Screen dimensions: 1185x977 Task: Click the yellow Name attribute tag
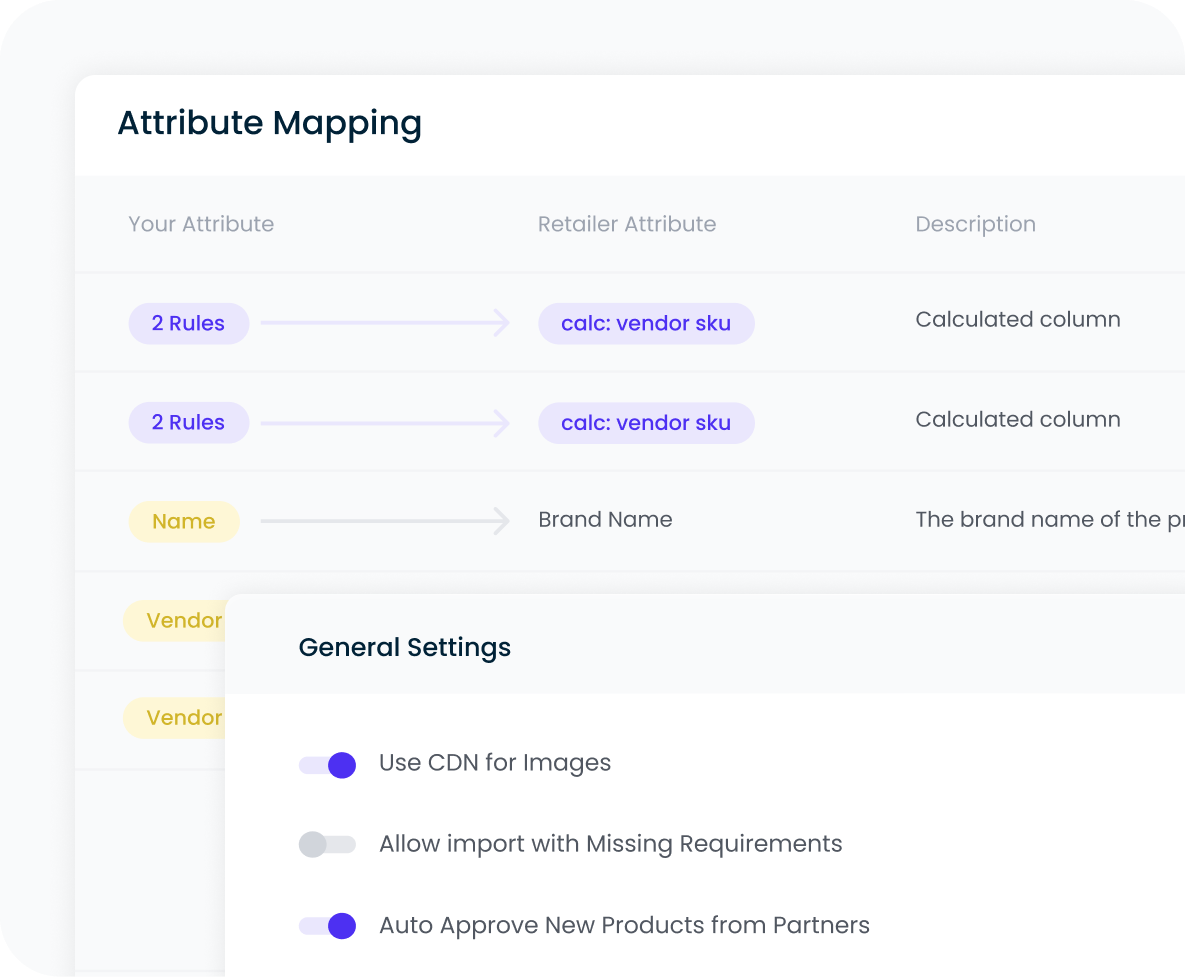[184, 521]
